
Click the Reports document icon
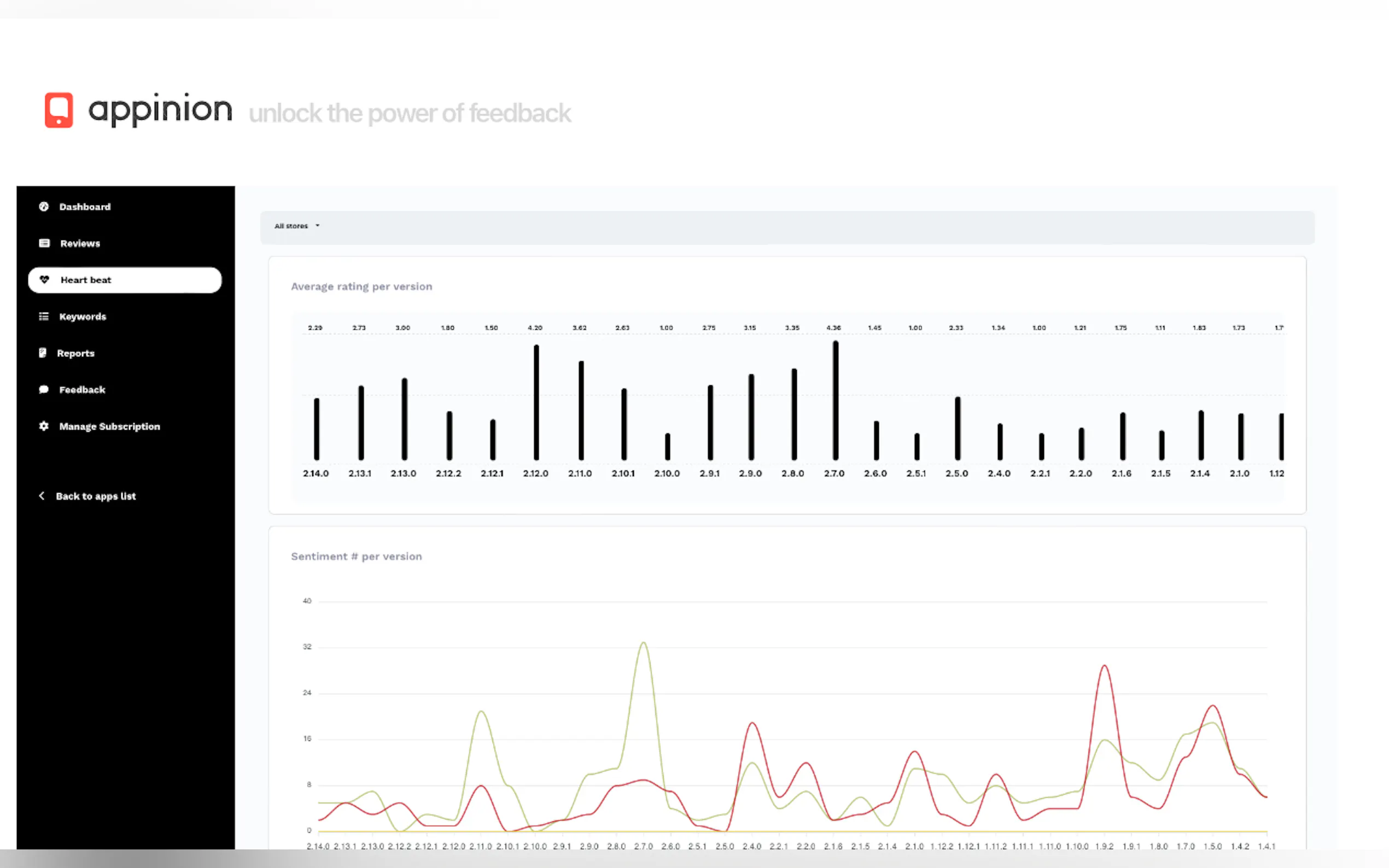[x=43, y=353]
